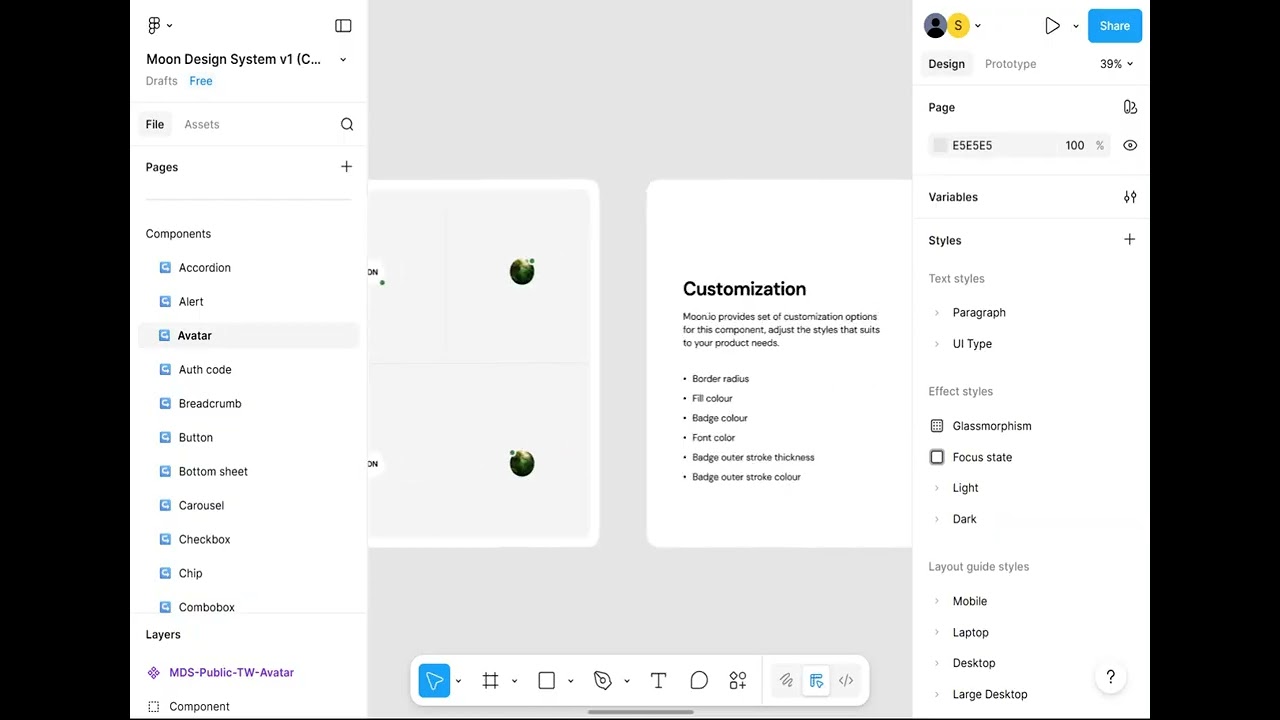Select the Rectangle shape tool
Screen dimensions: 1280x720
546,681
